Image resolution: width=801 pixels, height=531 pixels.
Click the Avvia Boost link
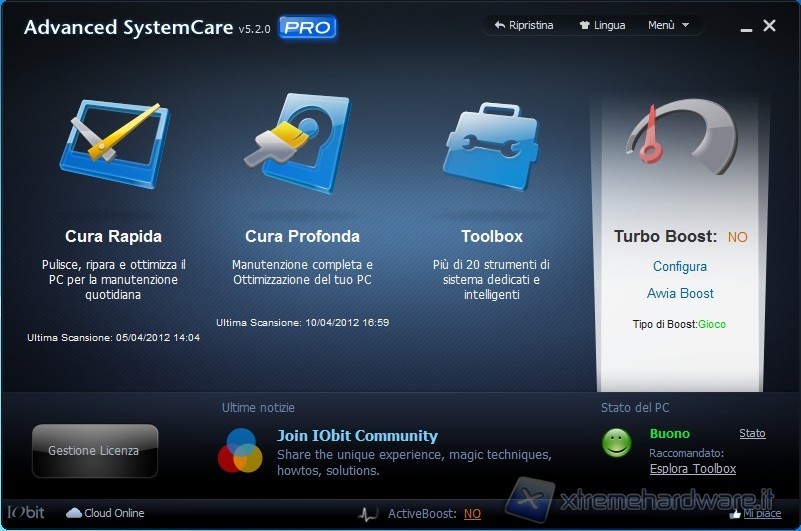pyautogui.click(x=680, y=293)
